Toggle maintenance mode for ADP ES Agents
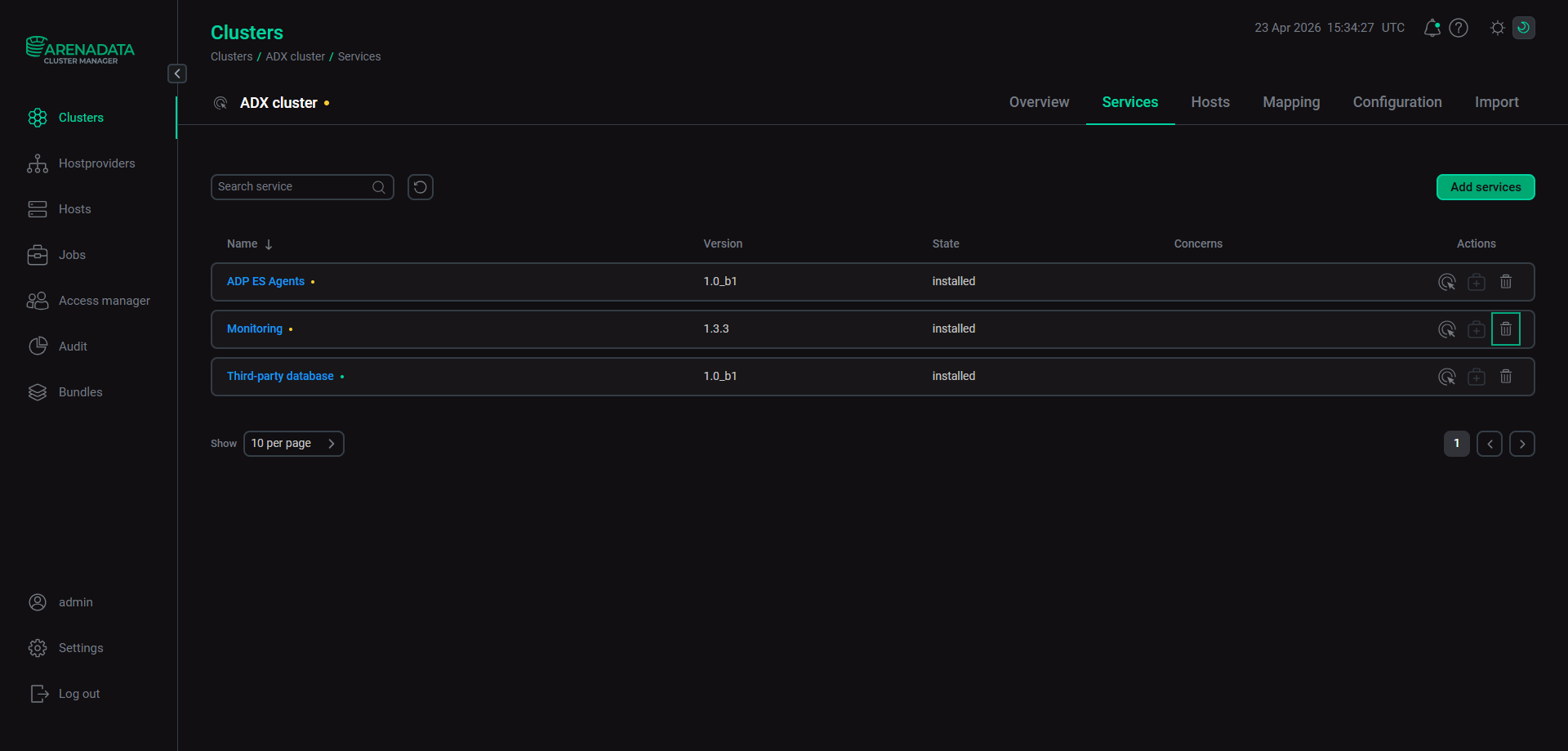1568x751 pixels. pyautogui.click(x=1477, y=282)
